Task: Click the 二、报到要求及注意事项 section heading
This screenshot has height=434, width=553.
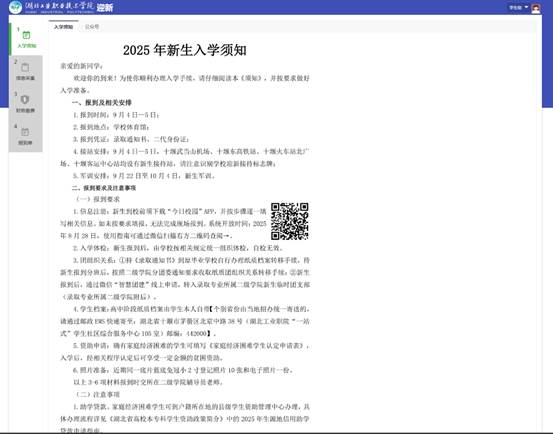Action: [104, 188]
